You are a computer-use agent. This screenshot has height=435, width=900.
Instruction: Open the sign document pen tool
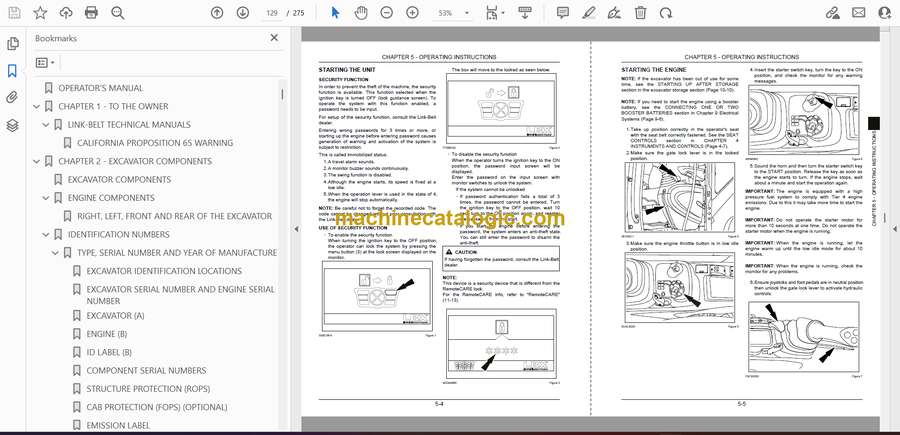pos(615,13)
